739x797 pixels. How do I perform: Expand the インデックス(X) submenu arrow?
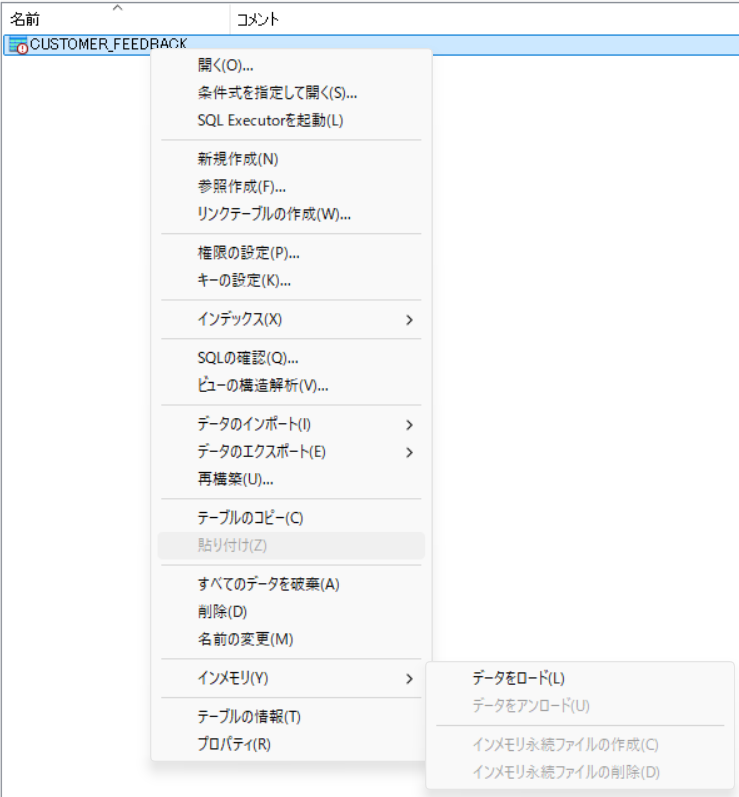(409, 320)
